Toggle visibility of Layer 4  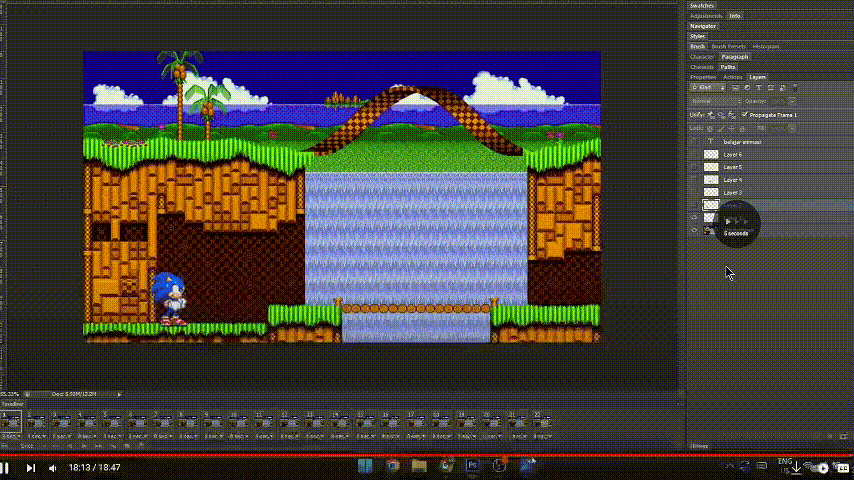(694, 180)
